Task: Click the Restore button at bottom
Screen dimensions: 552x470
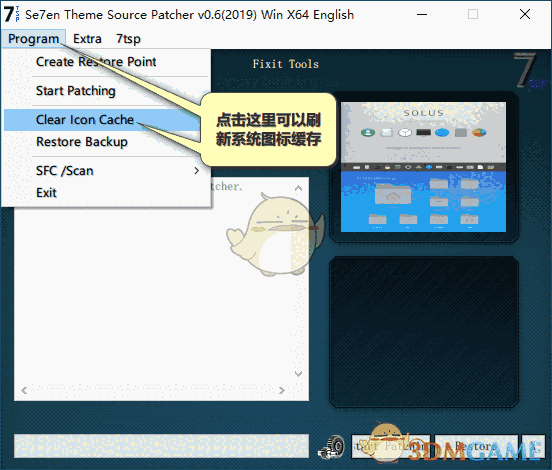Action: [x=476, y=446]
